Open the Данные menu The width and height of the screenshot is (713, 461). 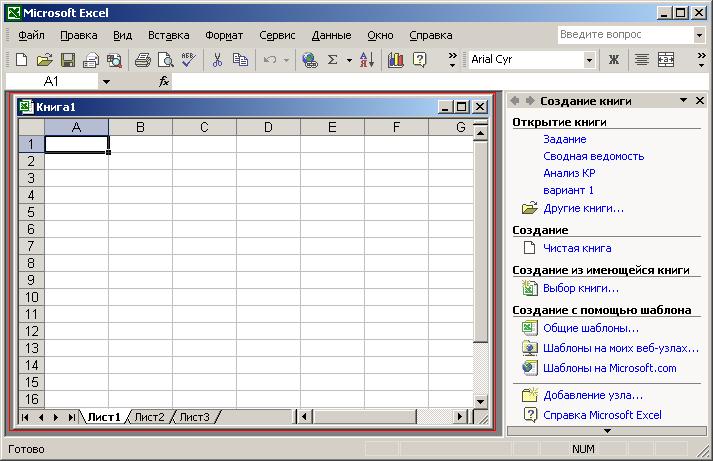331,35
